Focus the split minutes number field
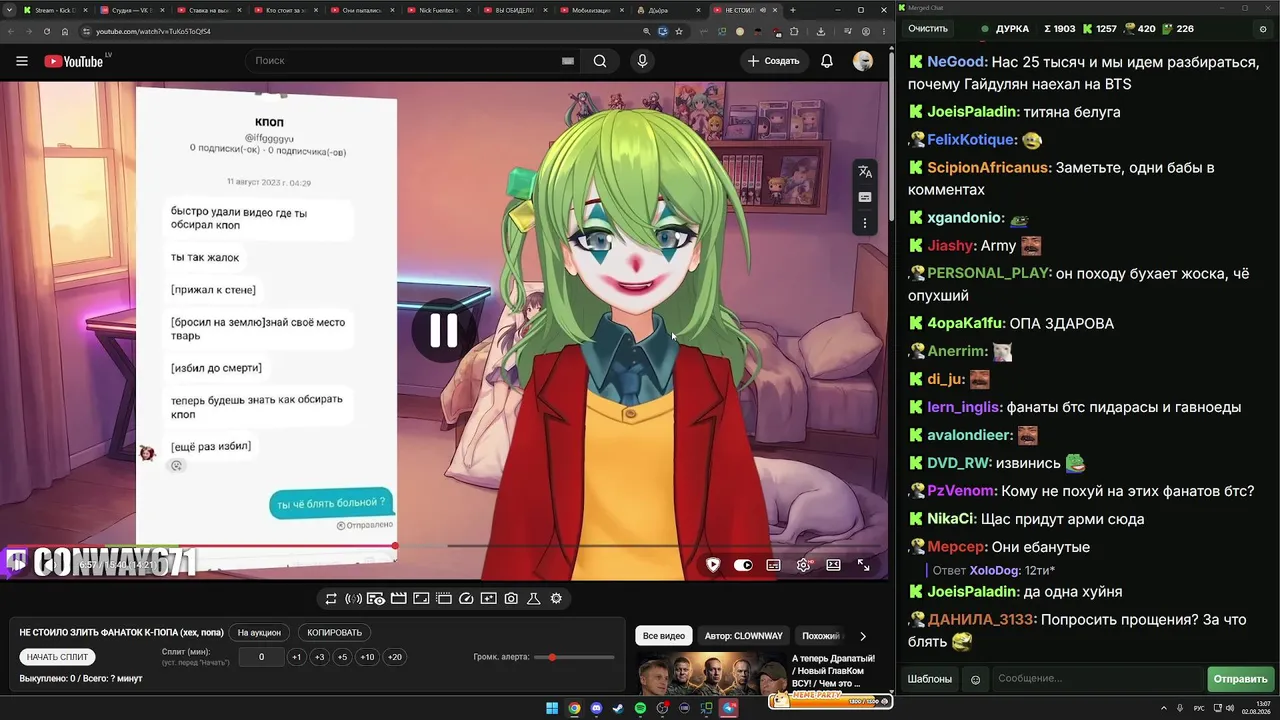Viewport: 1280px width, 720px height. 262,657
